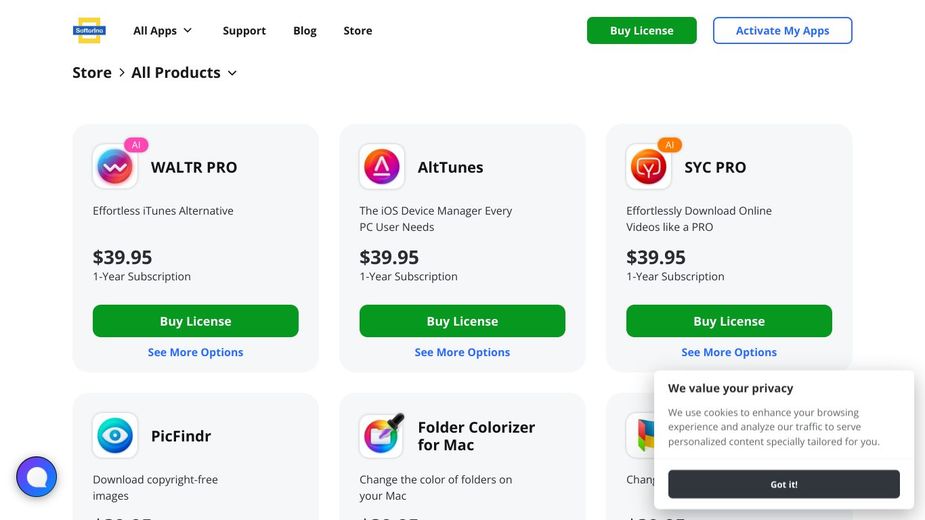Viewport: 925px width, 520px height.
Task: Open the Store menu item
Action: 357,31
